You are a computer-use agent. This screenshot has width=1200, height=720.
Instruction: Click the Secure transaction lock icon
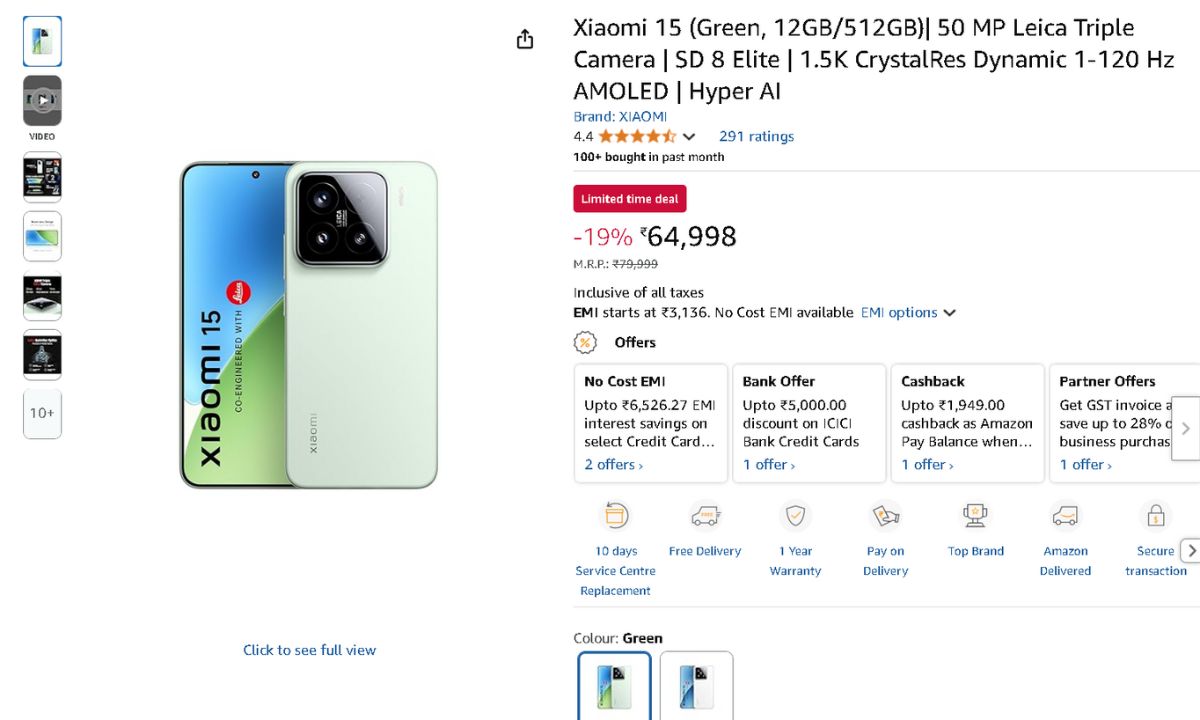(x=1155, y=515)
